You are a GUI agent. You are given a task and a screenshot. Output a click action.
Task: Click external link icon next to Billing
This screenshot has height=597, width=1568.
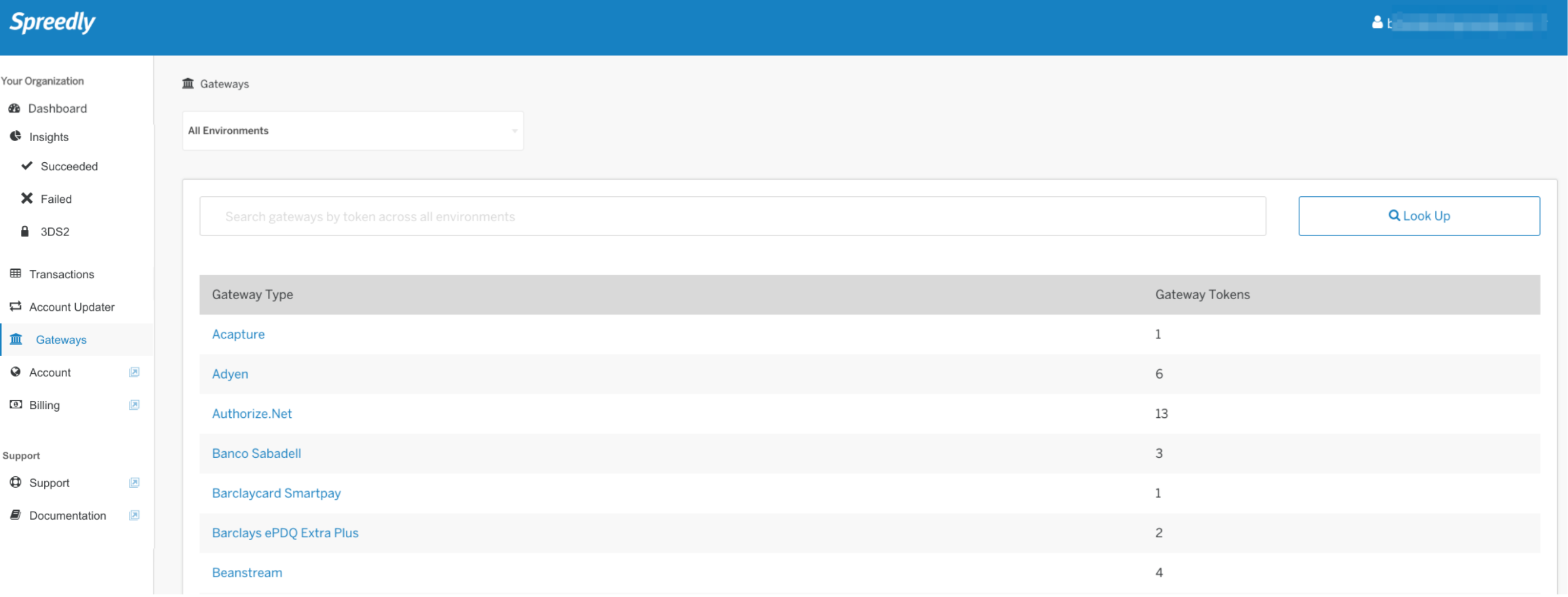pos(134,405)
